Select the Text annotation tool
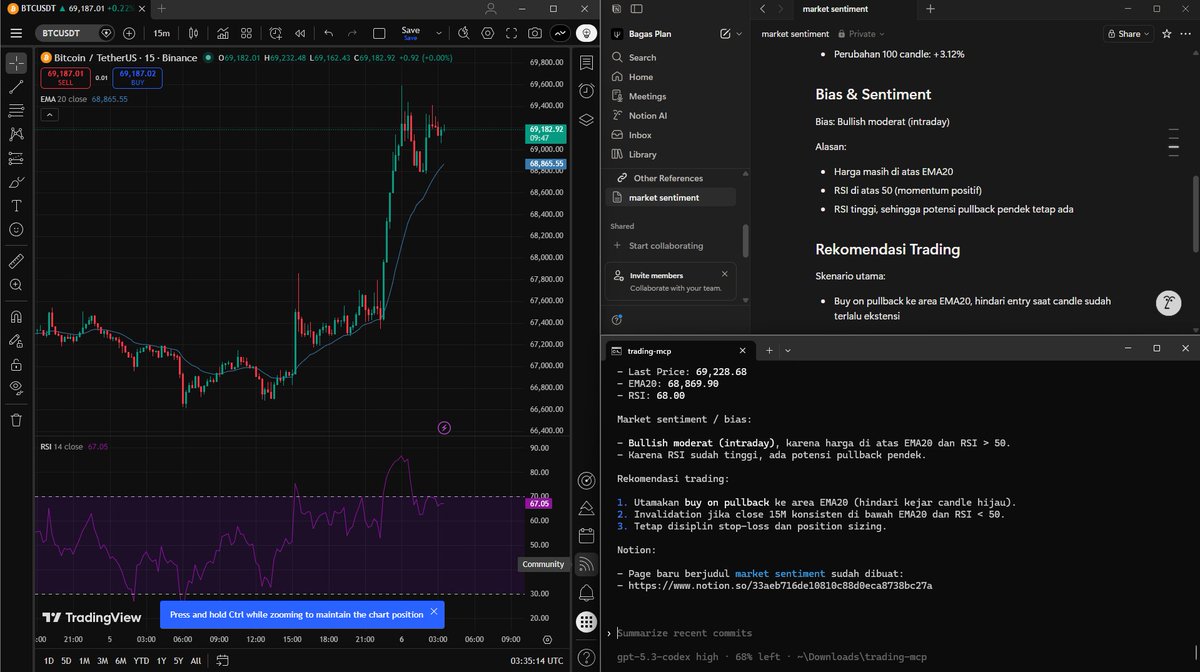 tap(16, 206)
